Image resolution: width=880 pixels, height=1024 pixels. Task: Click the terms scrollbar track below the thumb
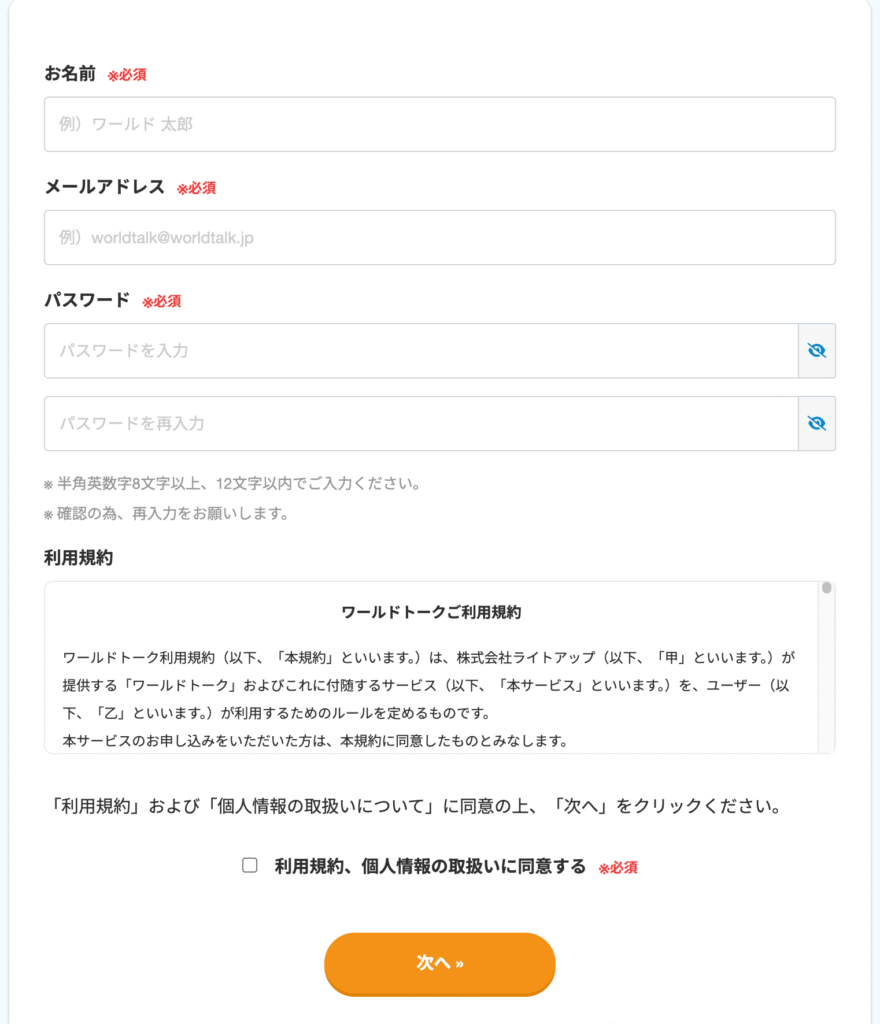826,673
